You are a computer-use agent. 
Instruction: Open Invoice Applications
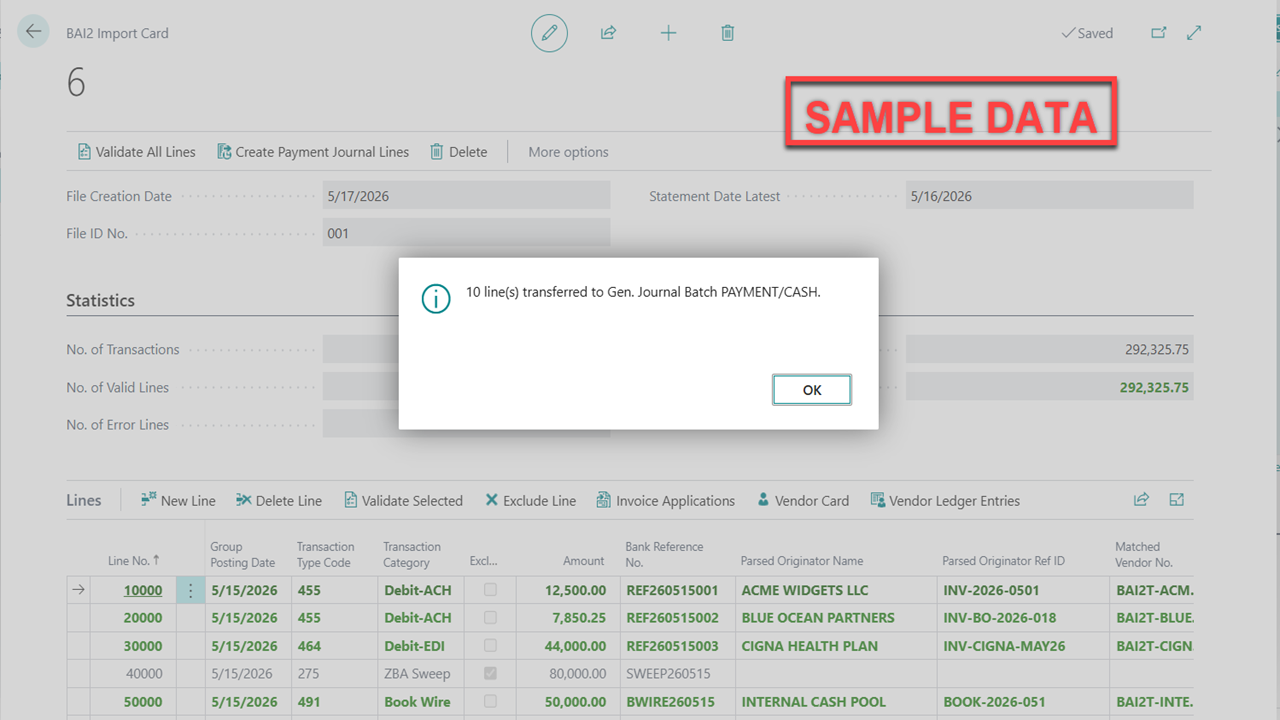[665, 500]
